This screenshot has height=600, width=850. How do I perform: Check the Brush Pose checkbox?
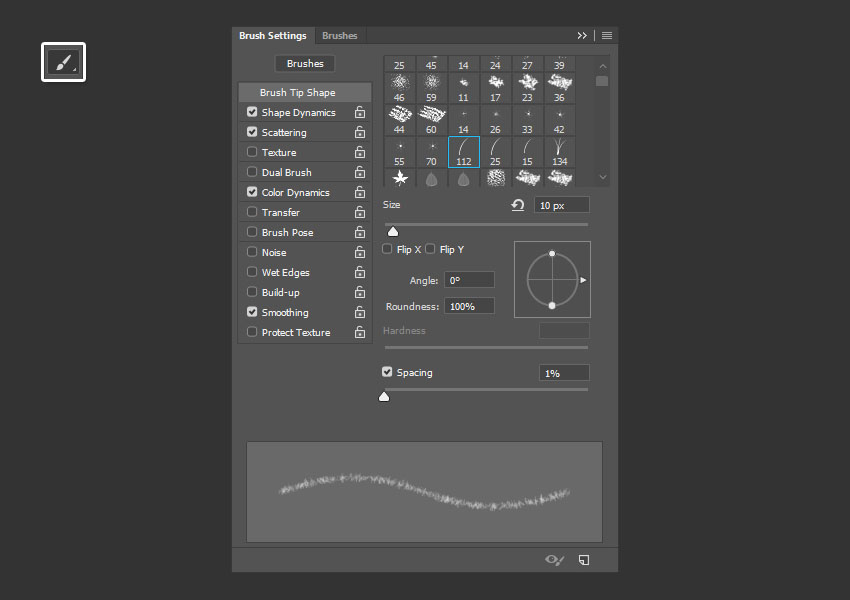pyautogui.click(x=252, y=232)
